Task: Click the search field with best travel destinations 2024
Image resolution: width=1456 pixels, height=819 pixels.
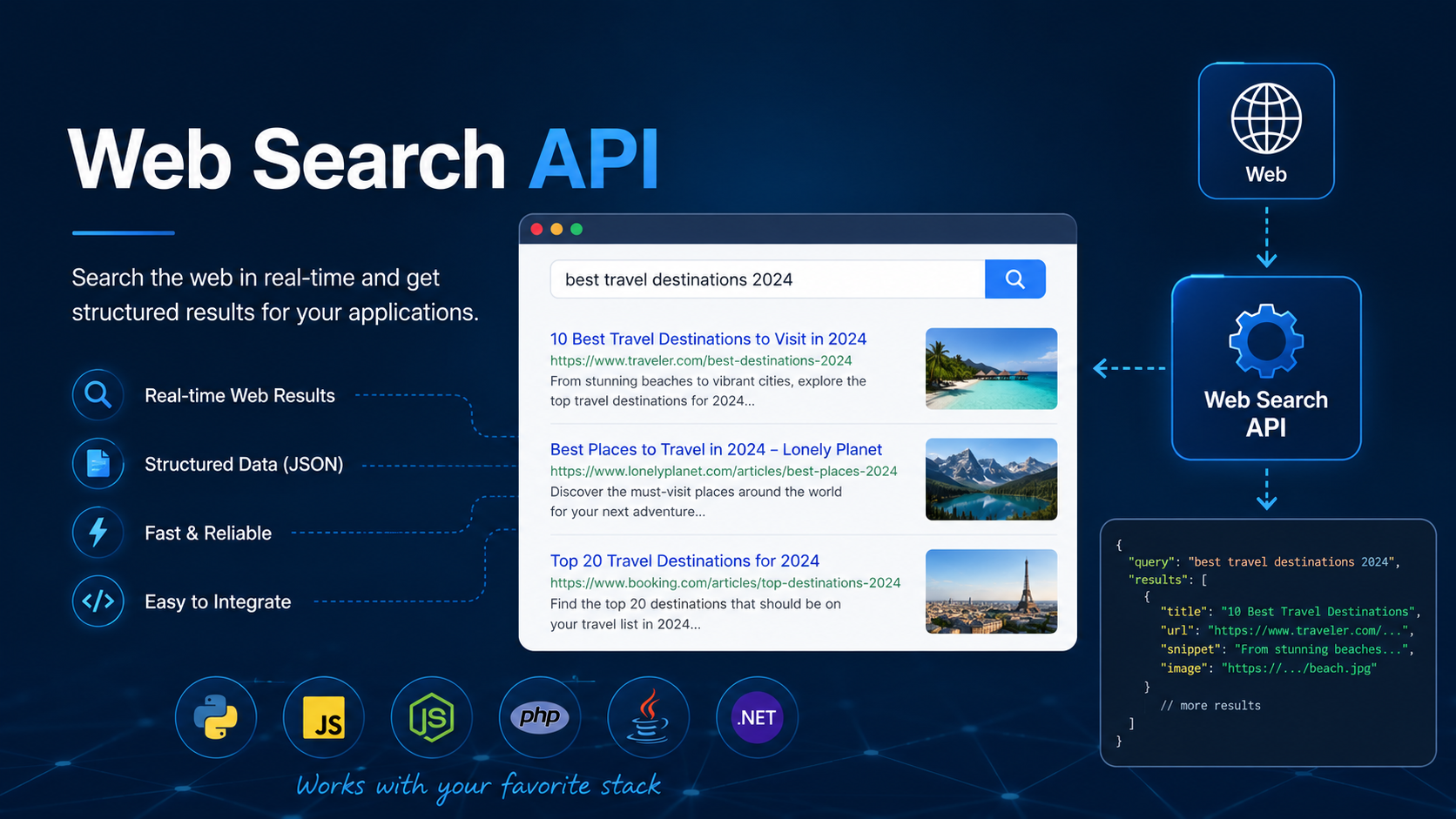Action: tap(768, 279)
